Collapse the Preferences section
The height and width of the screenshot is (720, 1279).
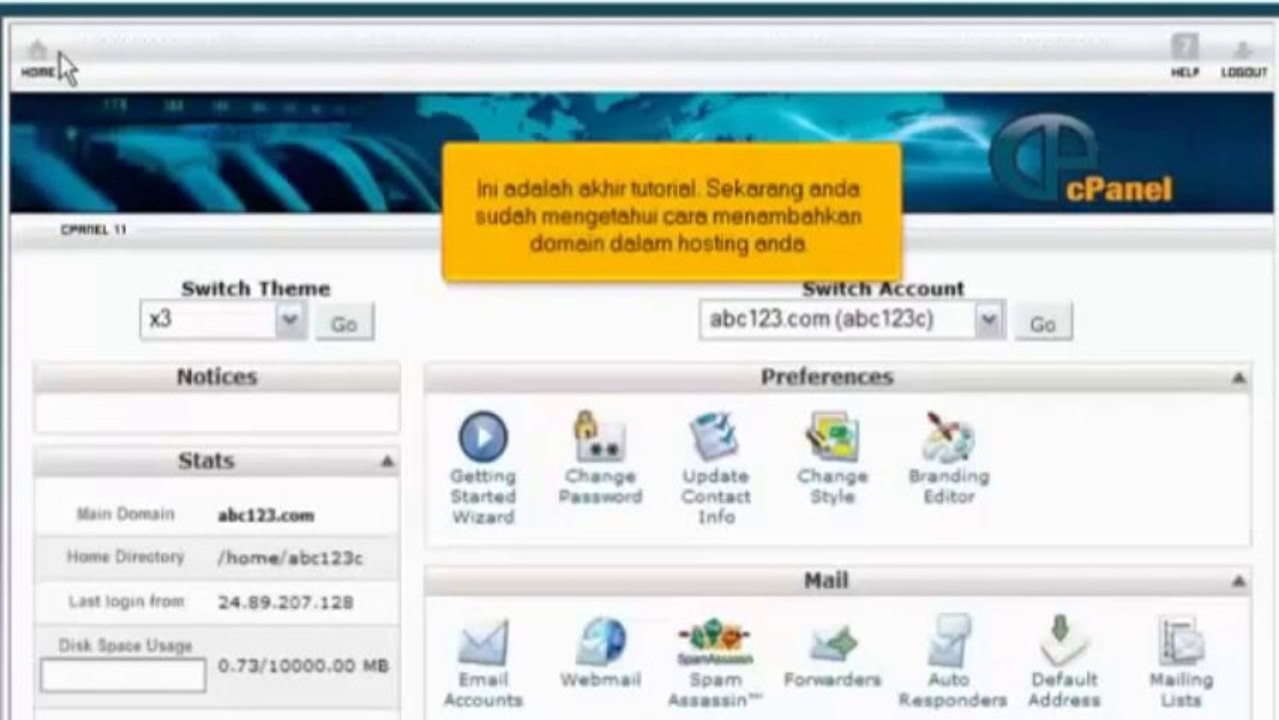[1238, 378]
